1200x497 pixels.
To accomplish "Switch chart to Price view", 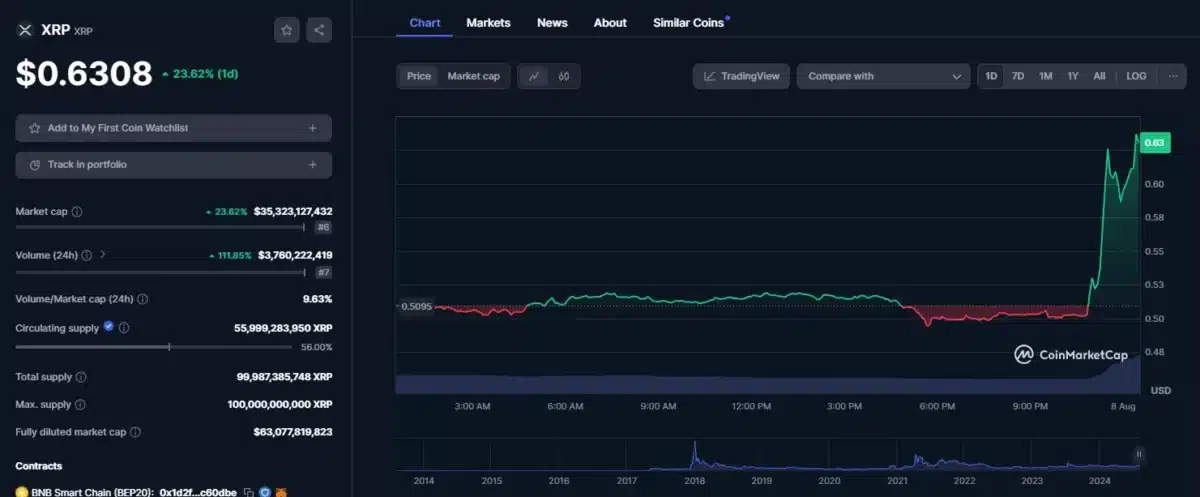I will click(419, 76).
